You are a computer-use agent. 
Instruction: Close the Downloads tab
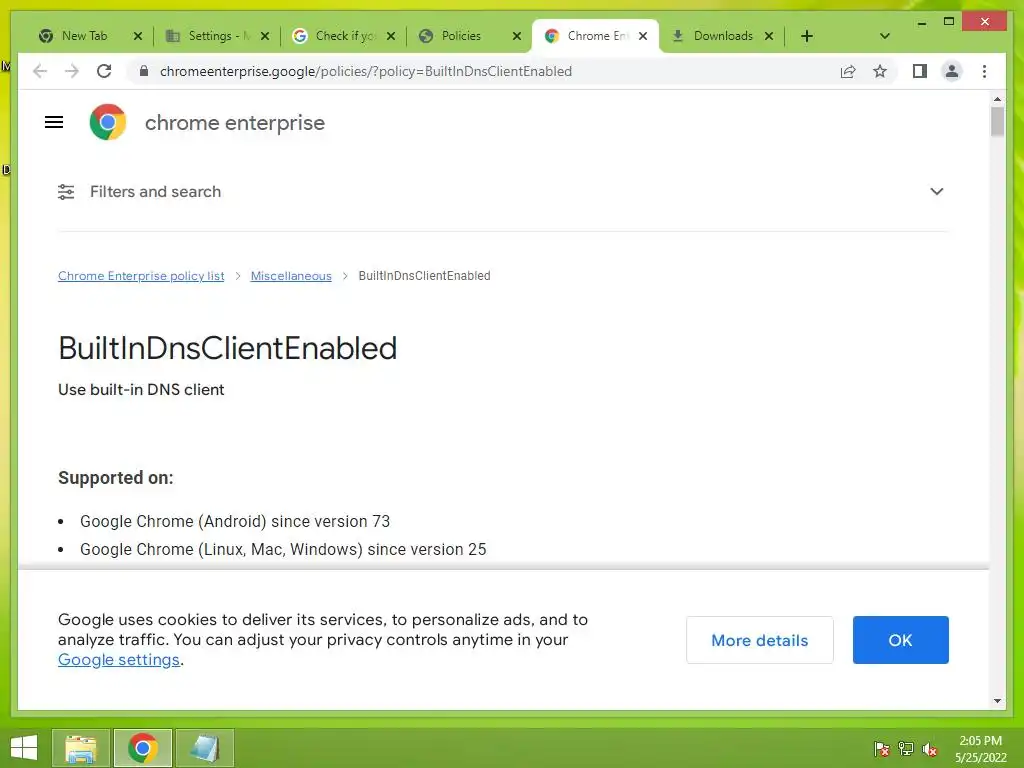click(x=769, y=36)
